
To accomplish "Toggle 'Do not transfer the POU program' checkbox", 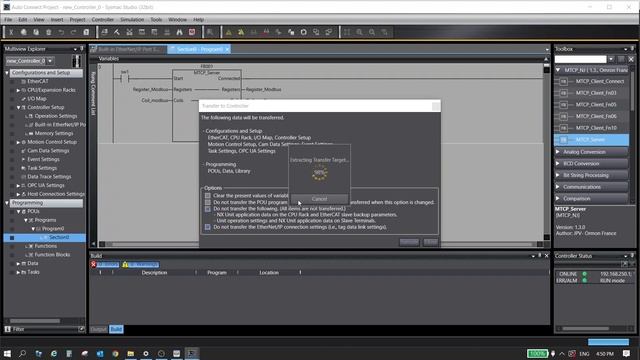I will pos(208,202).
